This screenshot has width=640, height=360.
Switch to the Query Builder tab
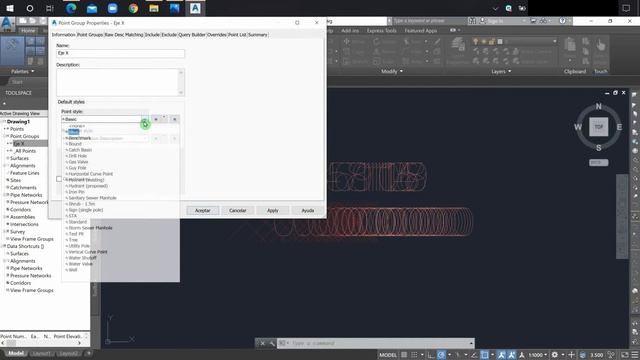click(191, 35)
